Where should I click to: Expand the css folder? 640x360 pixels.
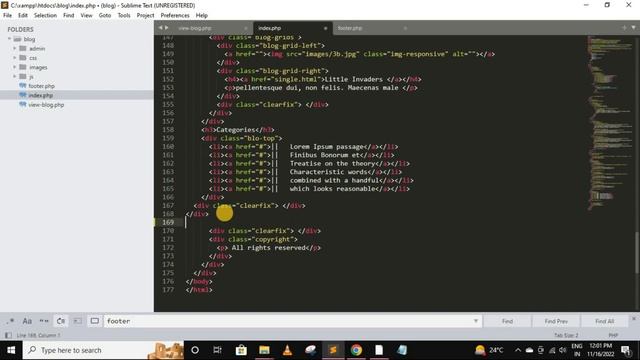[x=15, y=58]
